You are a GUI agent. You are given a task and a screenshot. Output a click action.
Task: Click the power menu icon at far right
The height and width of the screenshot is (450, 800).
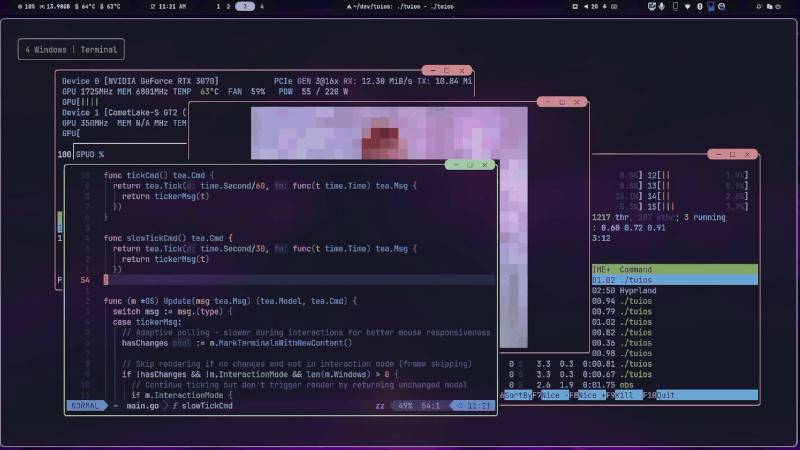point(778,7)
